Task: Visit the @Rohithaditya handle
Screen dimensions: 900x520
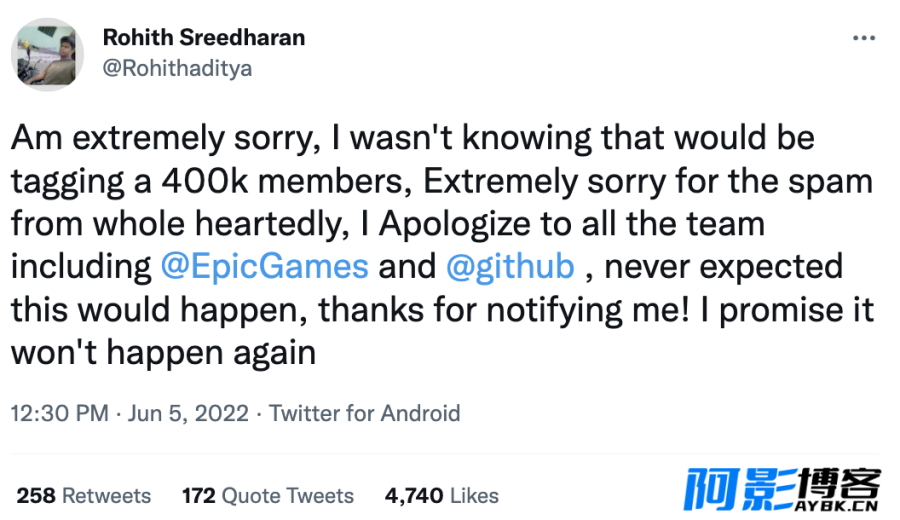Action: click(x=177, y=68)
